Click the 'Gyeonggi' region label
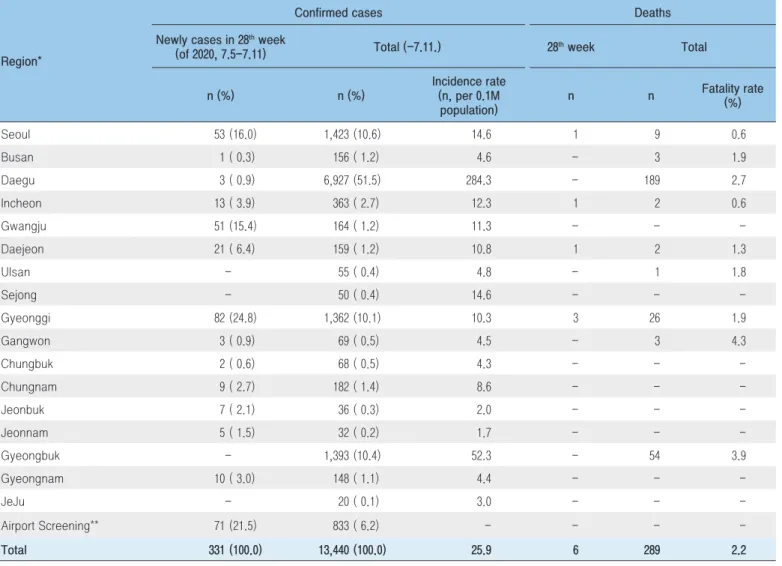The image size is (782, 566). 25,318
